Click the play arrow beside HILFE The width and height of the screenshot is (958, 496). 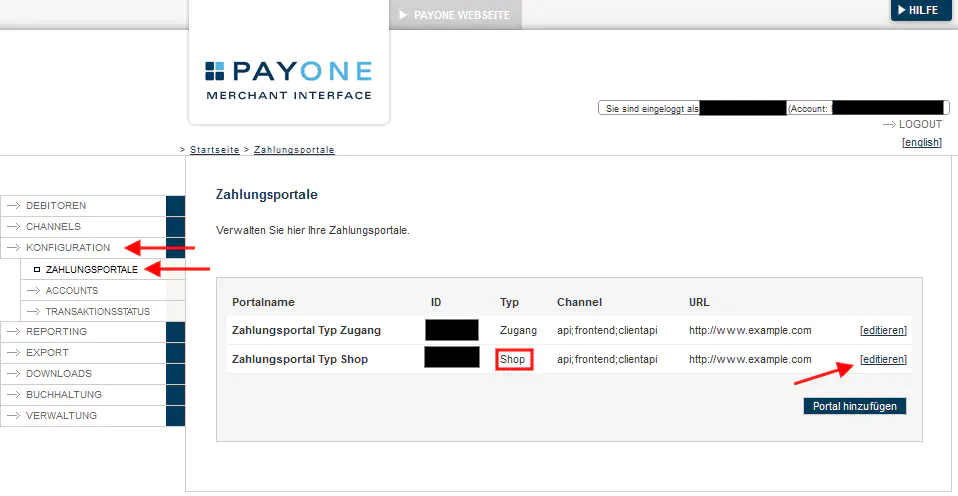[902, 10]
